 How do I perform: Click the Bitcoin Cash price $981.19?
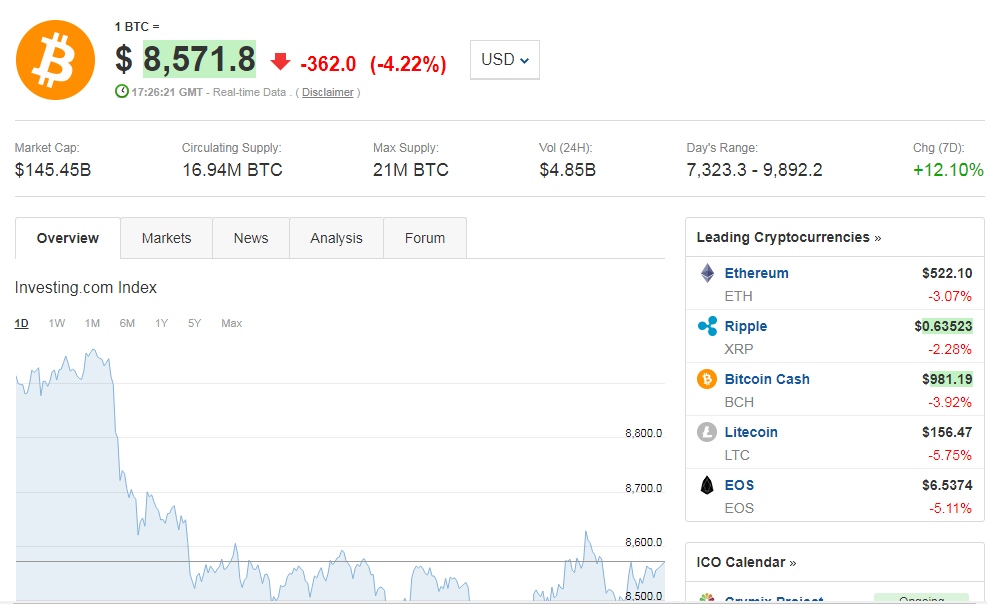coord(947,379)
